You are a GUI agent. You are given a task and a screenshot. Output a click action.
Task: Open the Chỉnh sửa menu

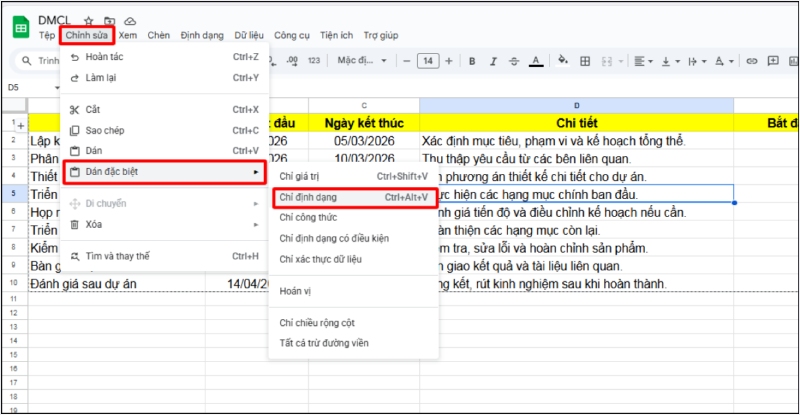(87, 35)
